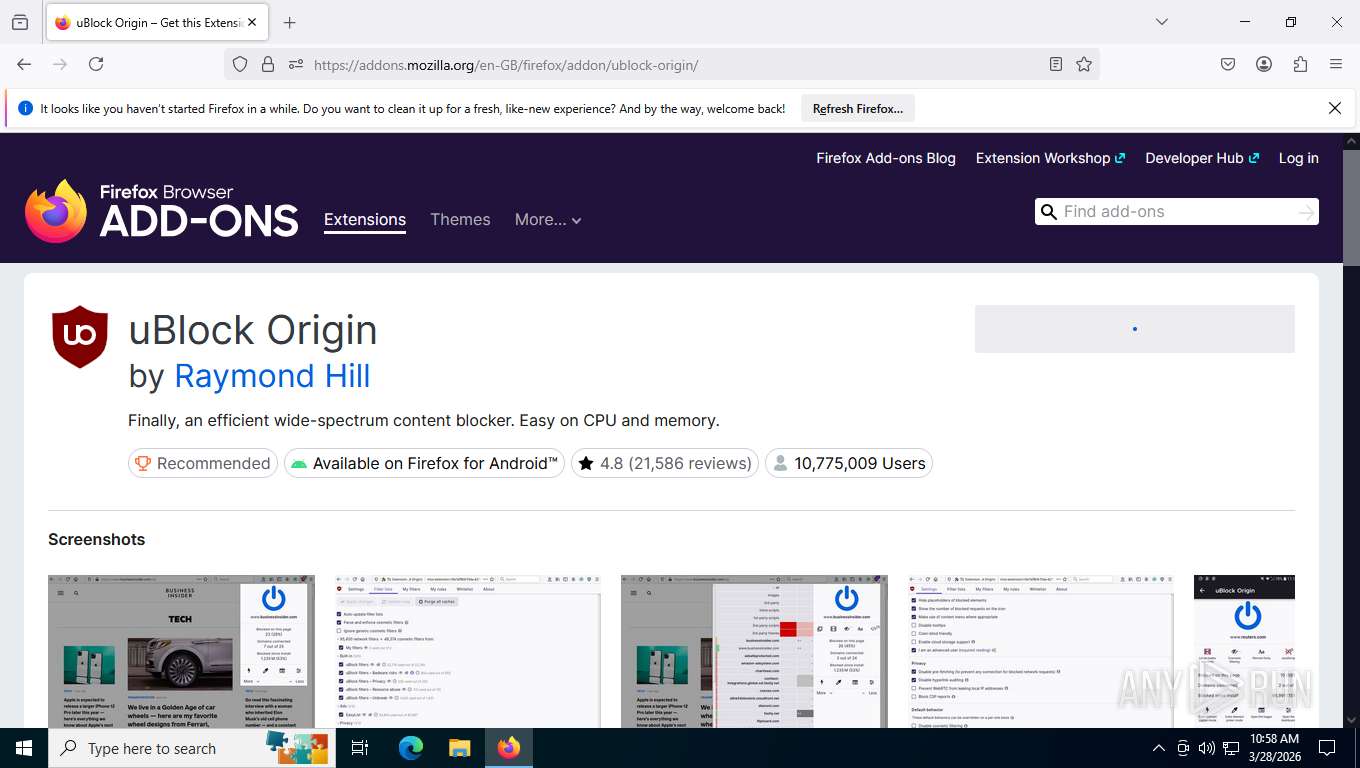Show site security padlock info
This screenshot has height=768, width=1360.
click(x=268, y=64)
